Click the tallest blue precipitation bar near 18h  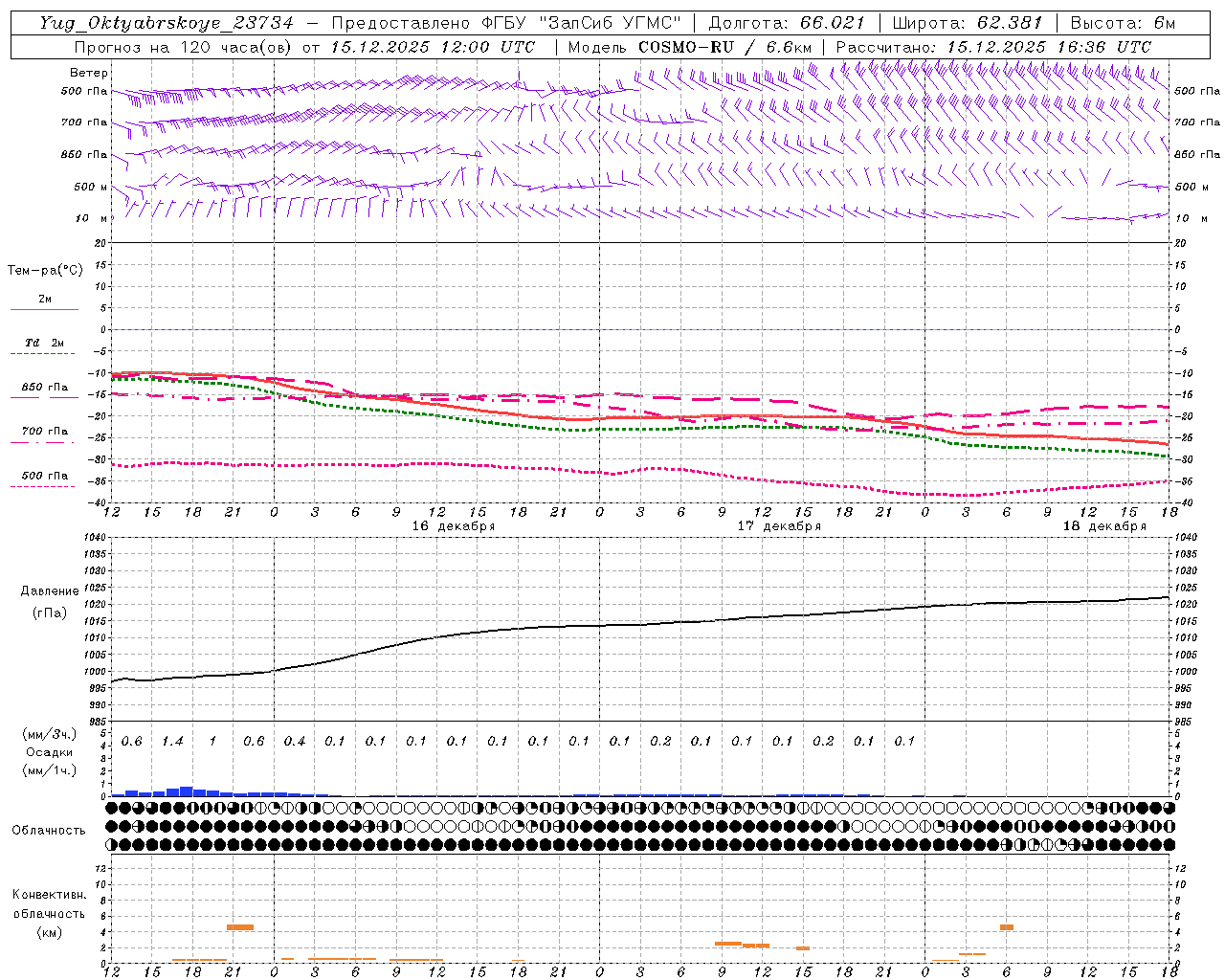[x=186, y=791]
